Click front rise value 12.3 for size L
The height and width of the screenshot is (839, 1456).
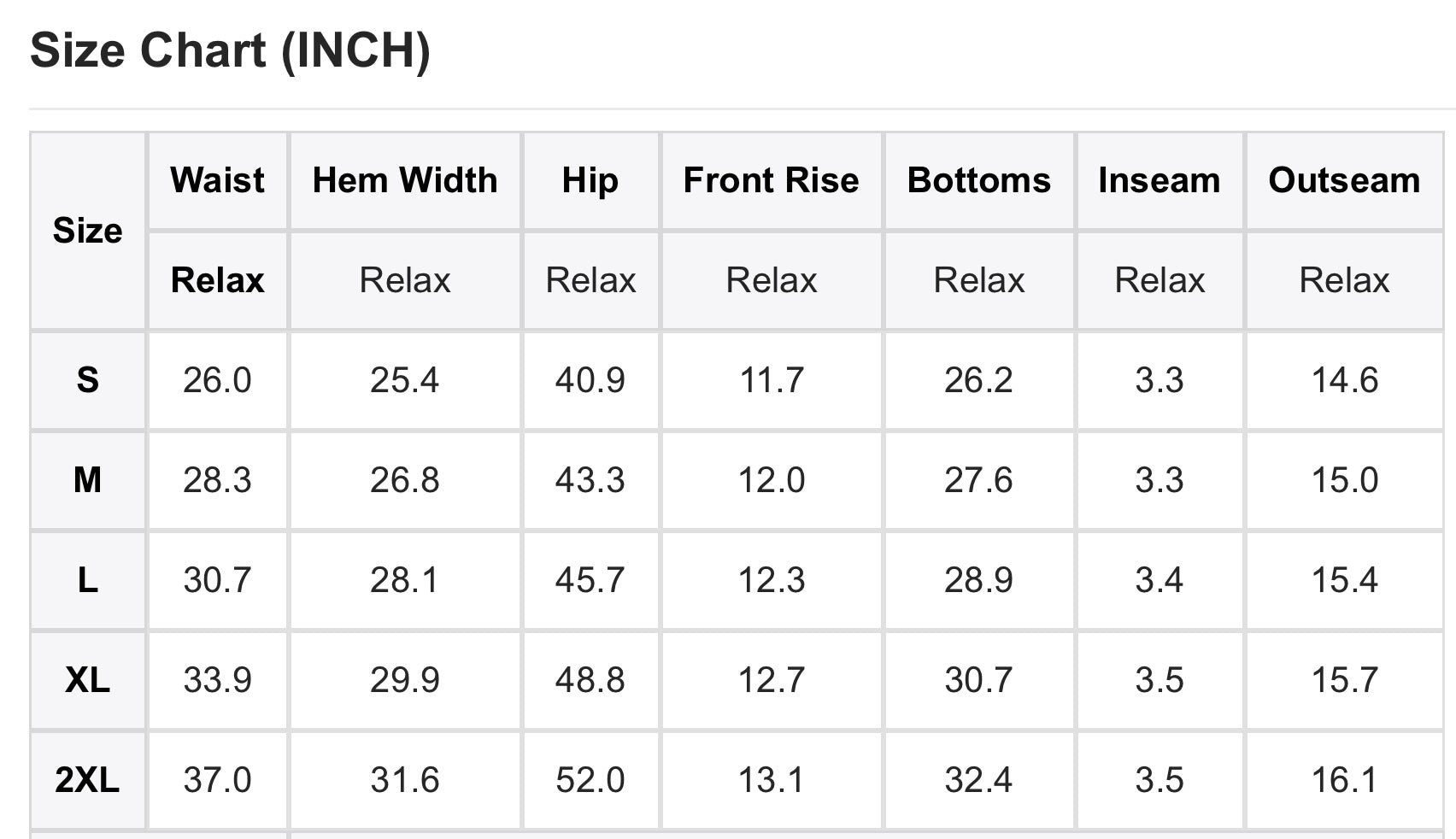pos(772,580)
